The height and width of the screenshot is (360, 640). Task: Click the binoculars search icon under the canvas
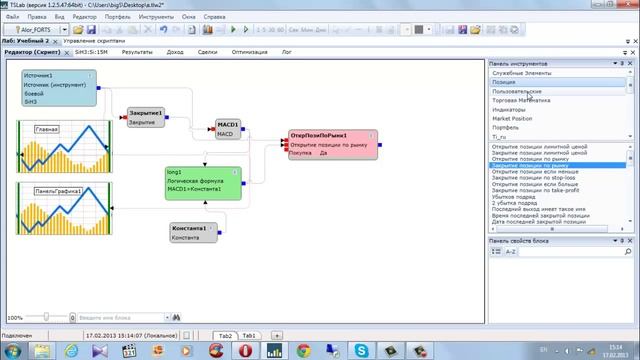[x=176, y=317]
